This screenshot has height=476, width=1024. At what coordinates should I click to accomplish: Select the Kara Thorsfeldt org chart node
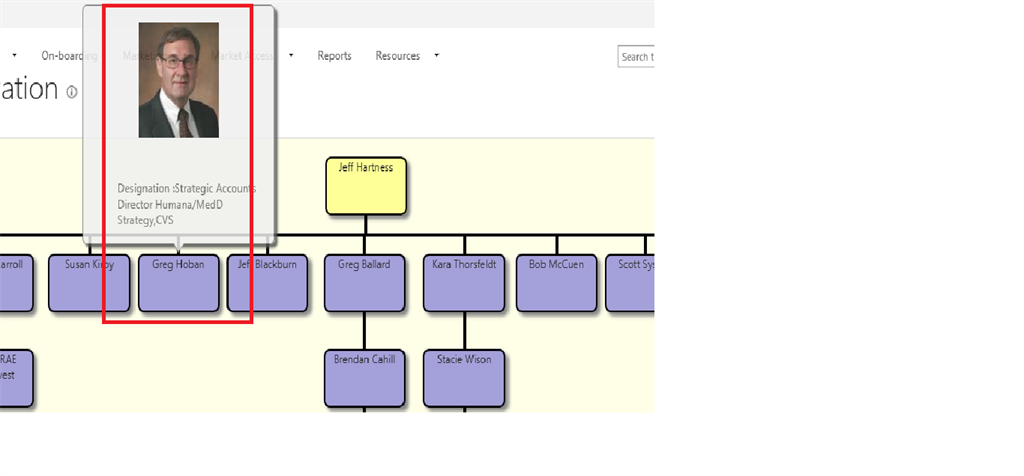(x=464, y=283)
